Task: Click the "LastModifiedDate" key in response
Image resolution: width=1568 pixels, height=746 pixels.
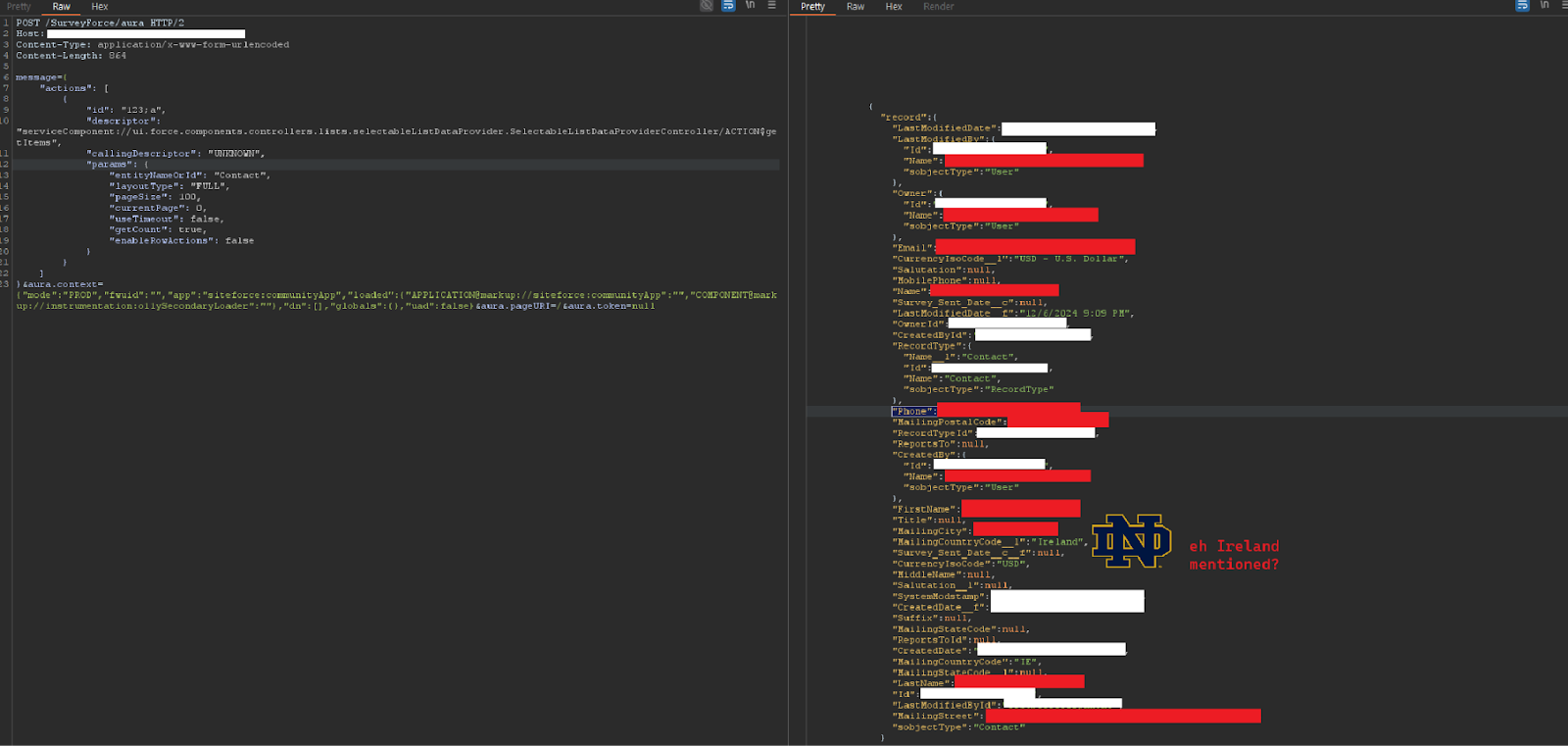Action: pos(945,128)
